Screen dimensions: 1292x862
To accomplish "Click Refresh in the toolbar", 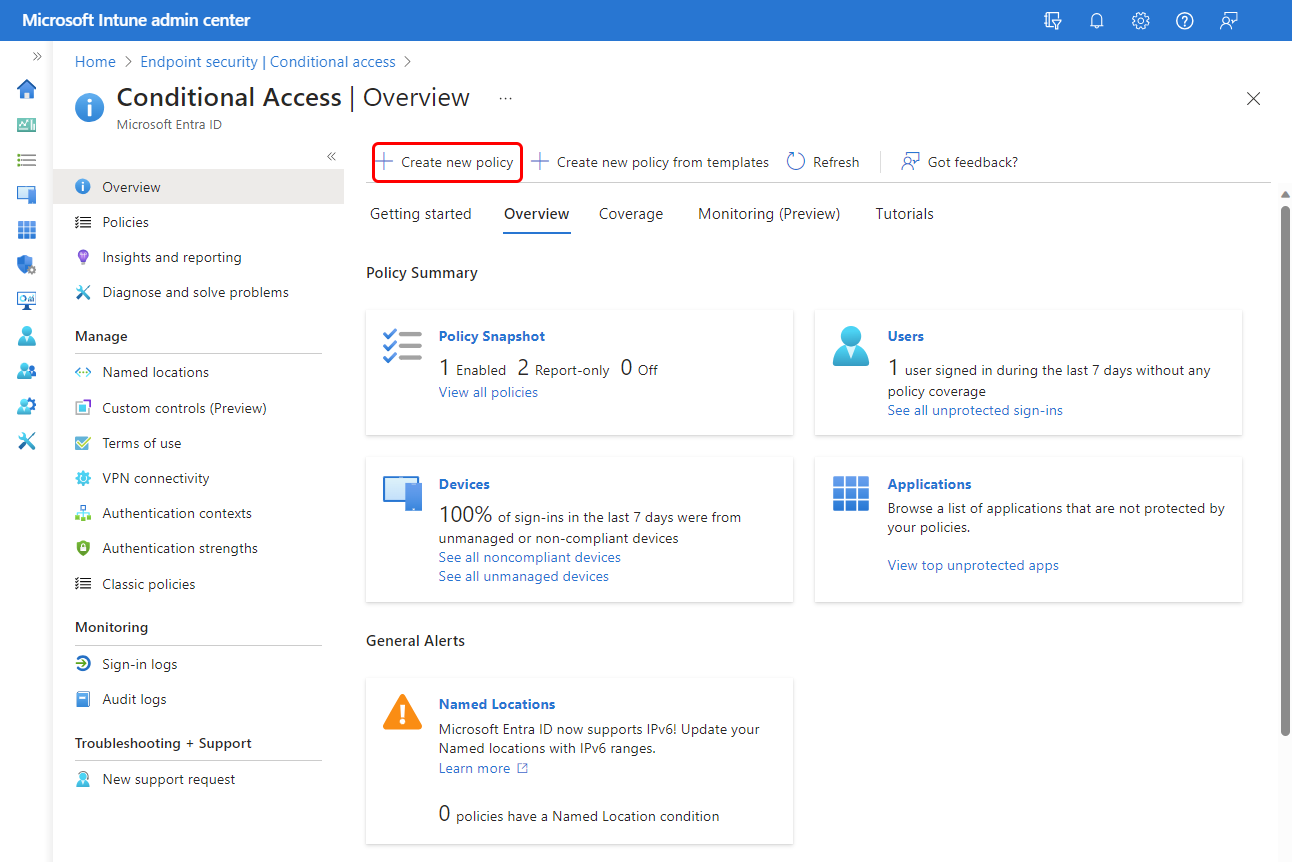I will [823, 162].
